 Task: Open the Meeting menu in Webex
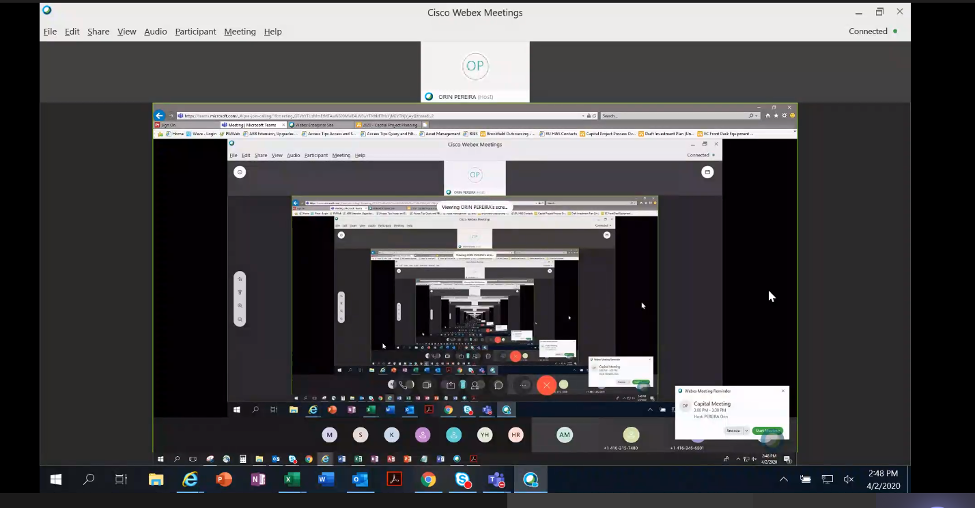click(x=240, y=32)
